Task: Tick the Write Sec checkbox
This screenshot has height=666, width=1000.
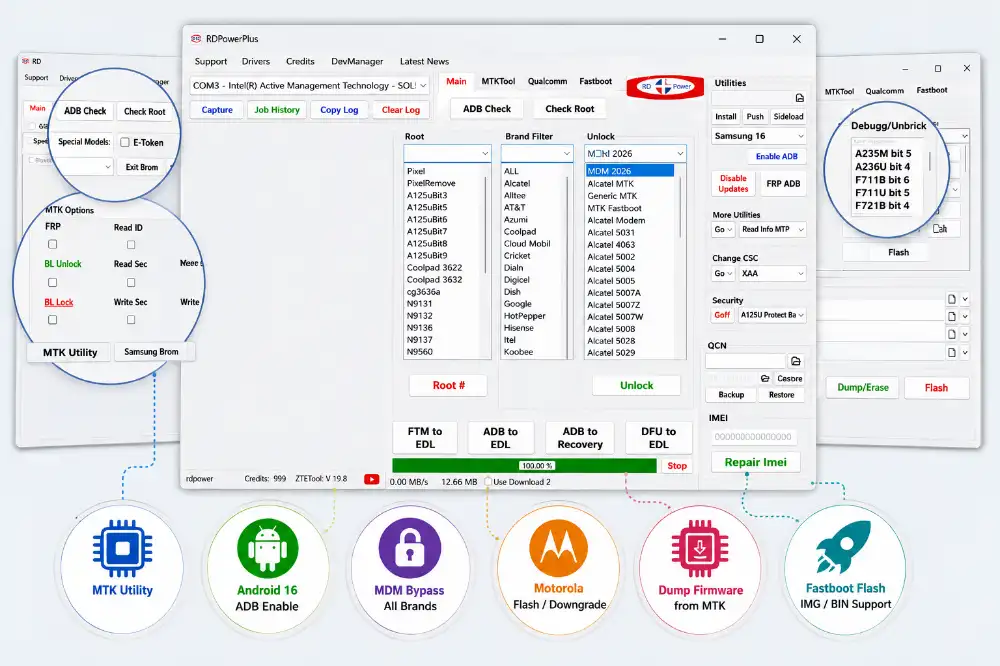Action: (131, 320)
